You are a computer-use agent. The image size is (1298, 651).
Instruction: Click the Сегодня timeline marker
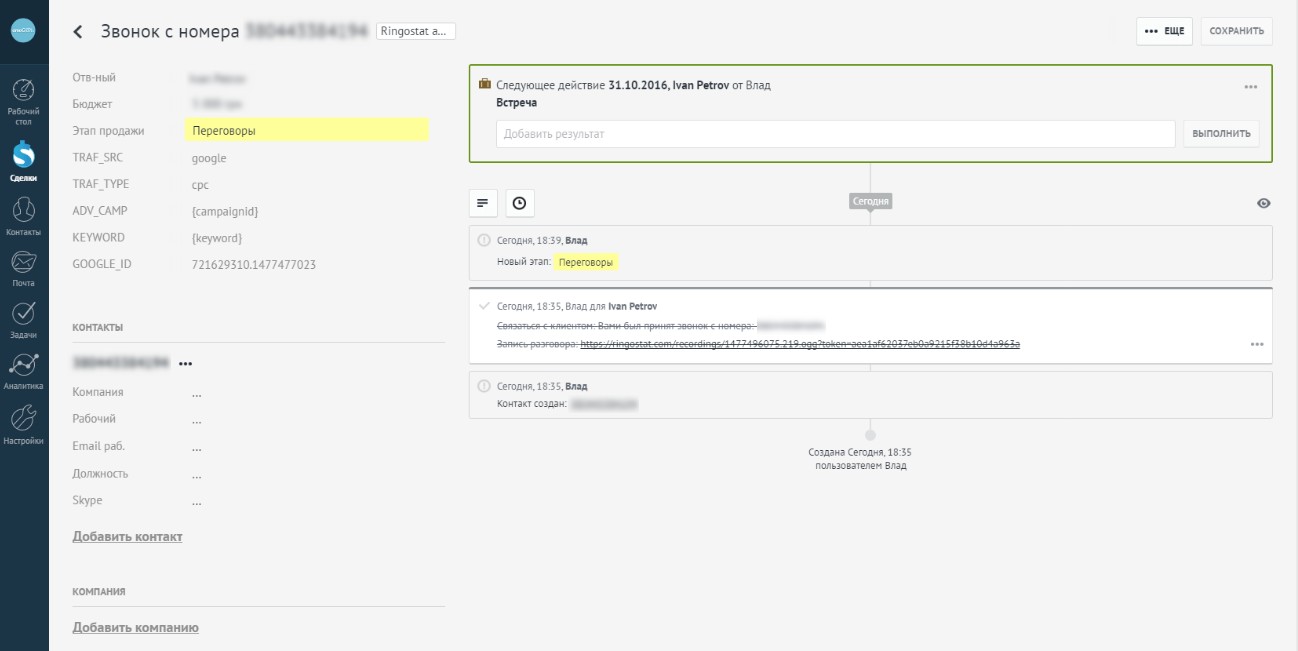click(870, 201)
